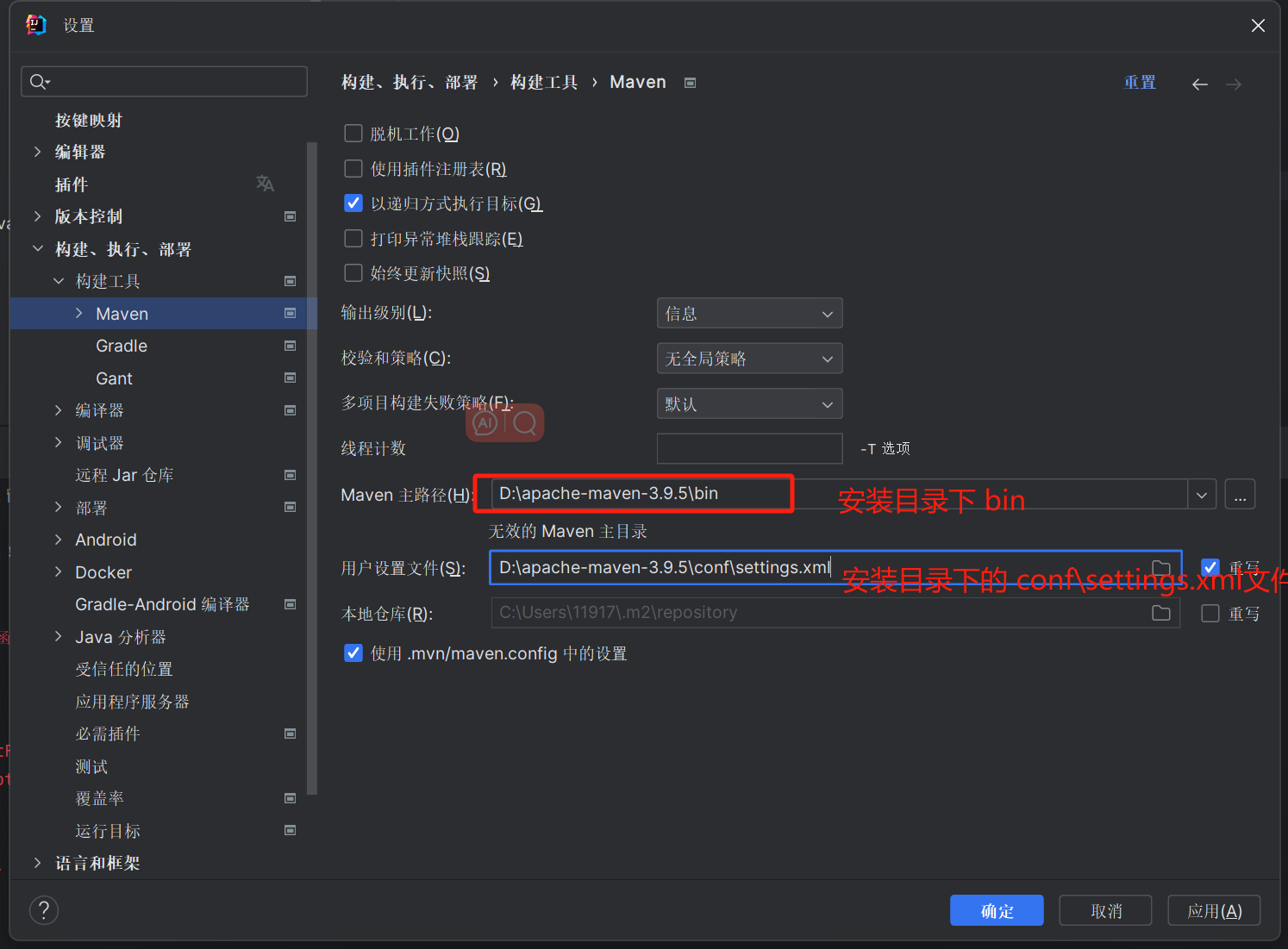Screen dimensions: 1288x949
Task: Enable 脱机工作 checkbox
Action: (353, 134)
